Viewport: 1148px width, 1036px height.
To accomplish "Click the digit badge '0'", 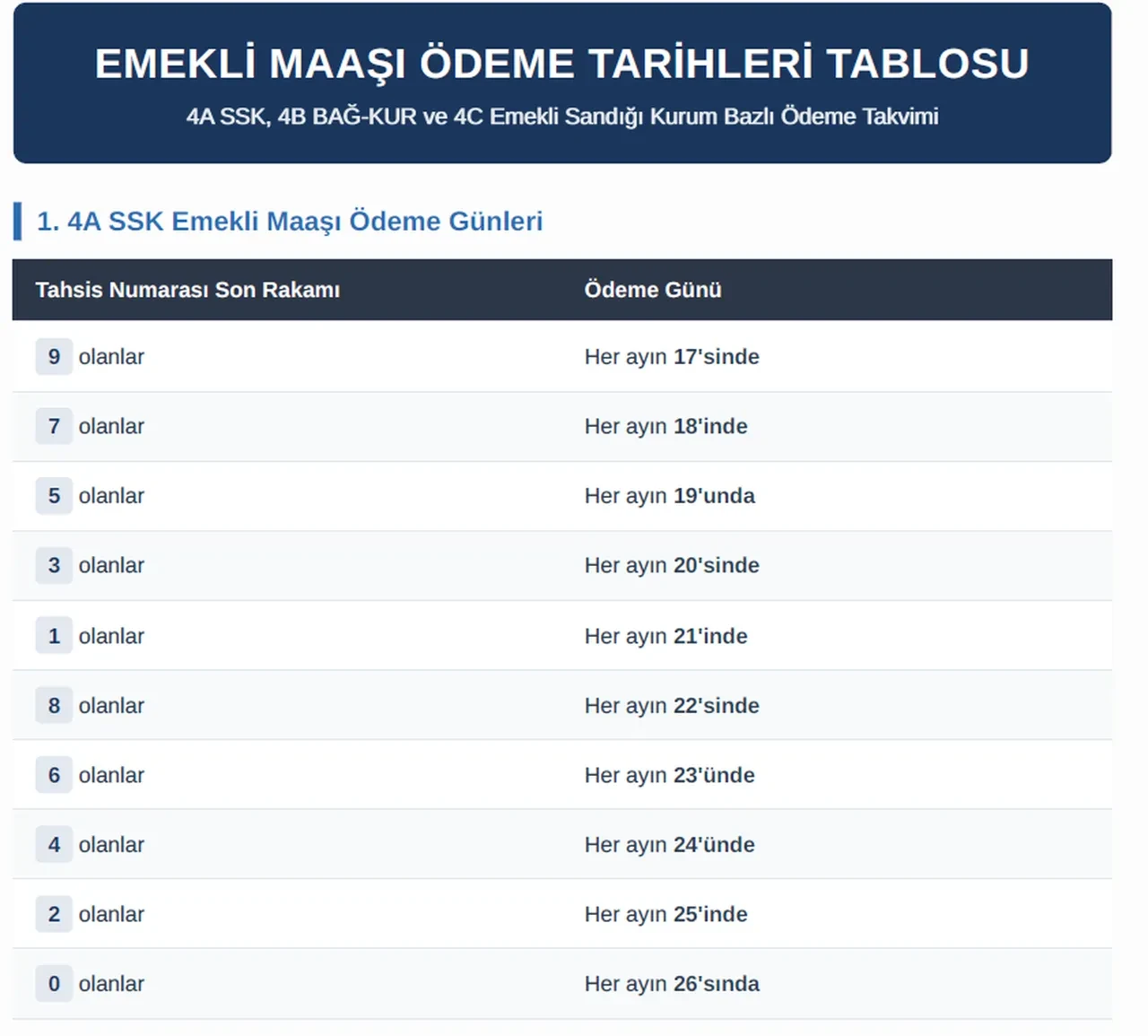I will [54, 984].
